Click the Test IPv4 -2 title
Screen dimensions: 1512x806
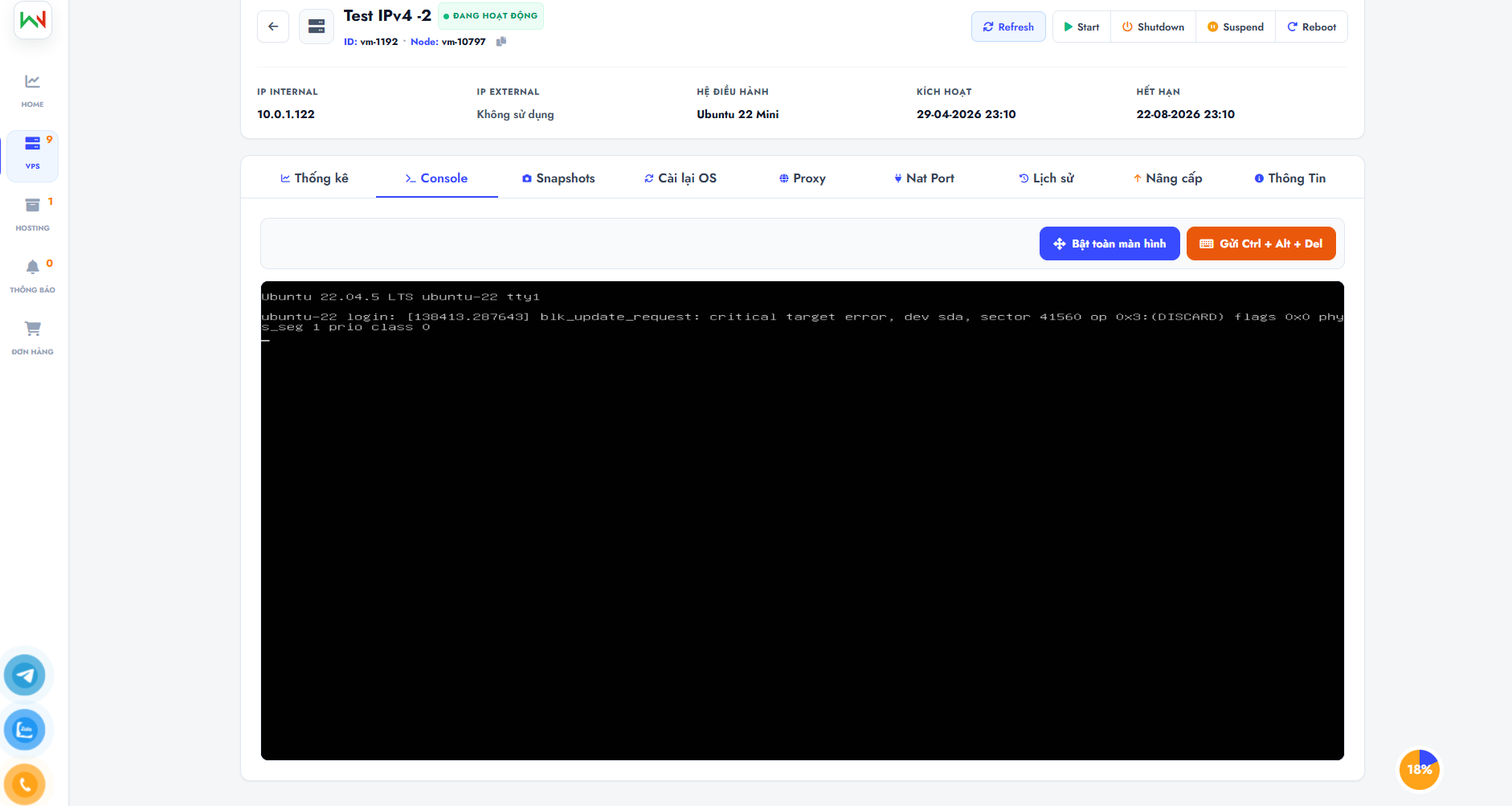tap(387, 15)
